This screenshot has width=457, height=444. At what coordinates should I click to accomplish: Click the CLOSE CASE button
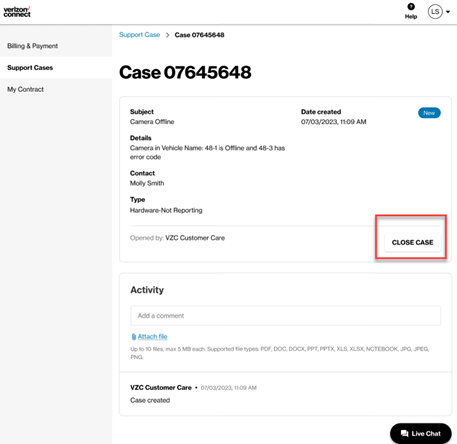[x=412, y=242]
